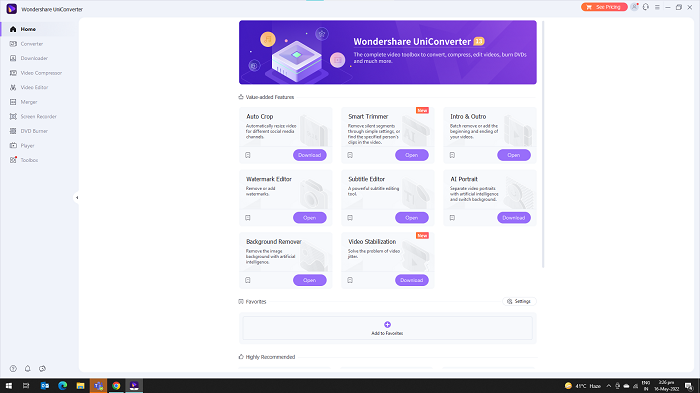The height and width of the screenshot is (393, 700).
Task: Click the vertical scrollbar of the home page
Action: 543,144
